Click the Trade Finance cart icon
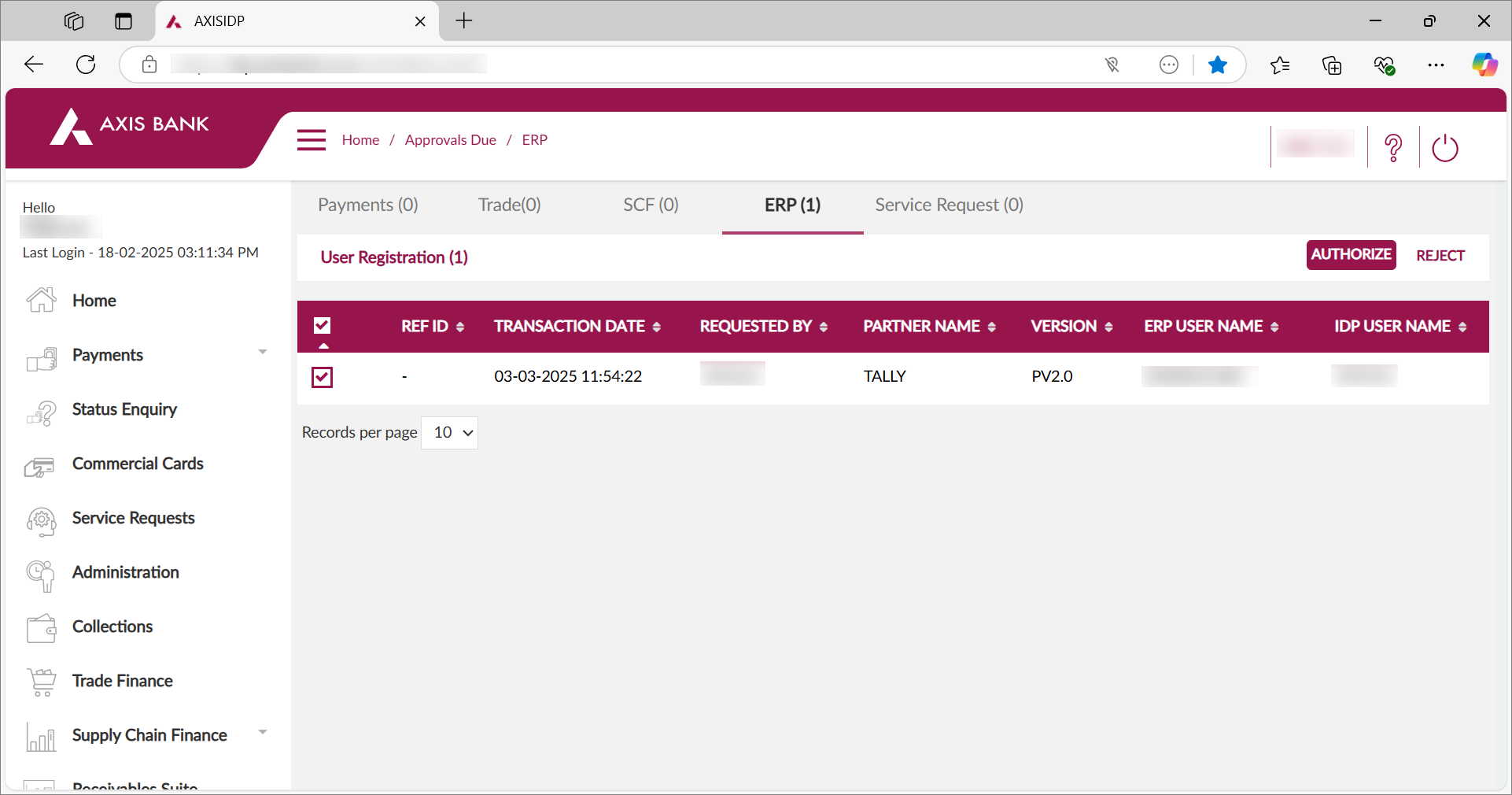This screenshot has width=1512, height=795. pyautogui.click(x=42, y=682)
